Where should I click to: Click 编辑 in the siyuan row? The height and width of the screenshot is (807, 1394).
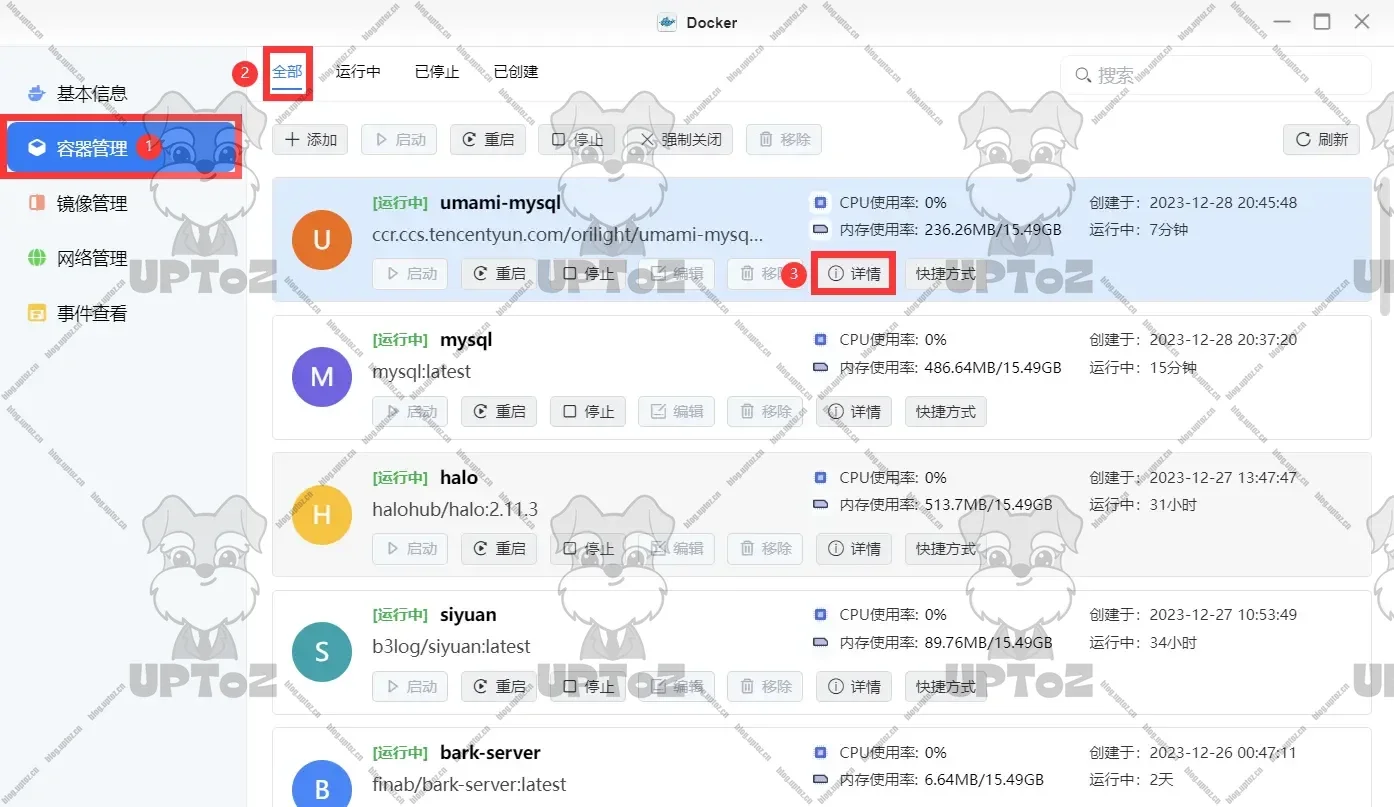[x=677, y=686]
